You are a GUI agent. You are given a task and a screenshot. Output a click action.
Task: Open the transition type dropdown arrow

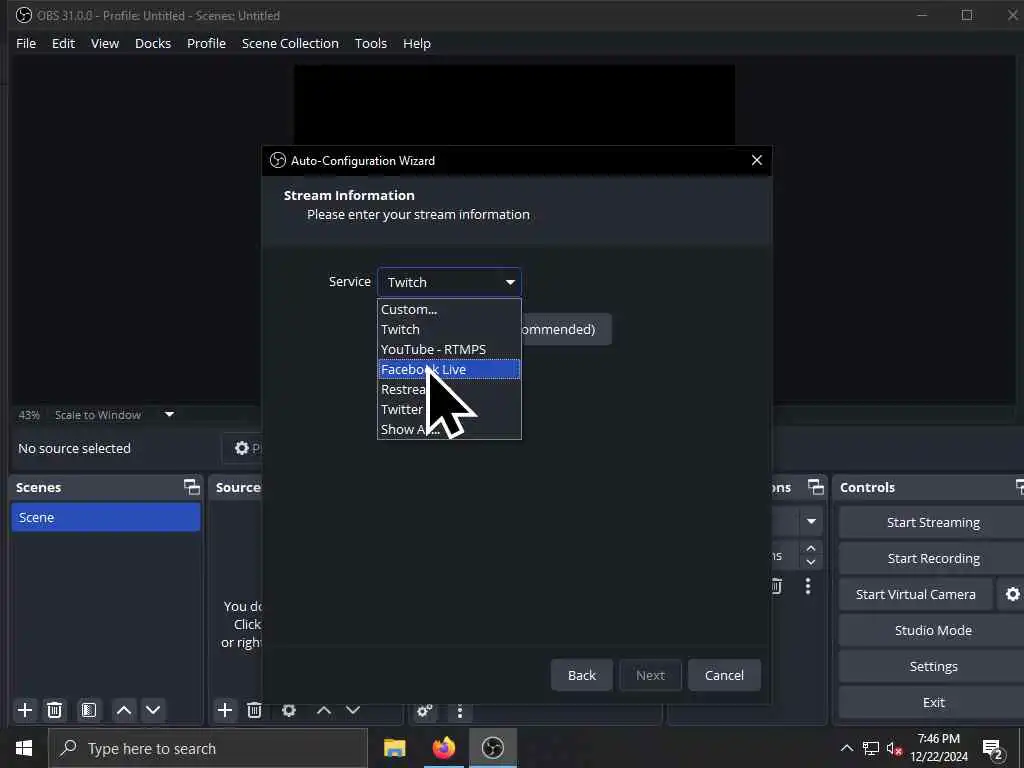[811, 521]
